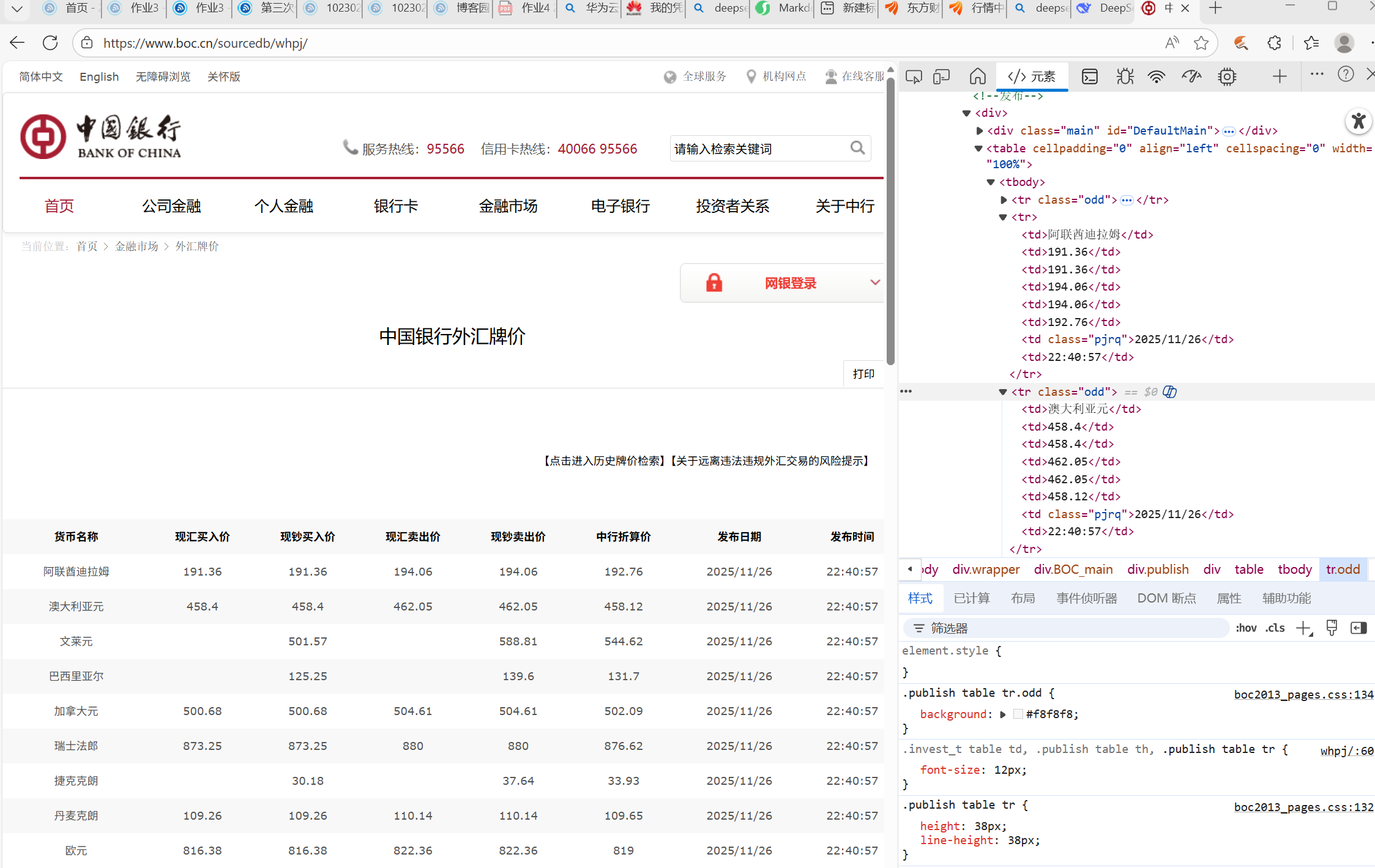Toggle device emulation mode

tap(941, 76)
